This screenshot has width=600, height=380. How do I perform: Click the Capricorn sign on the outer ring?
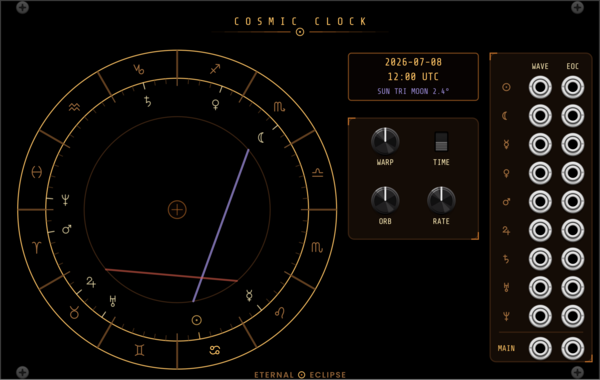coord(139,69)
